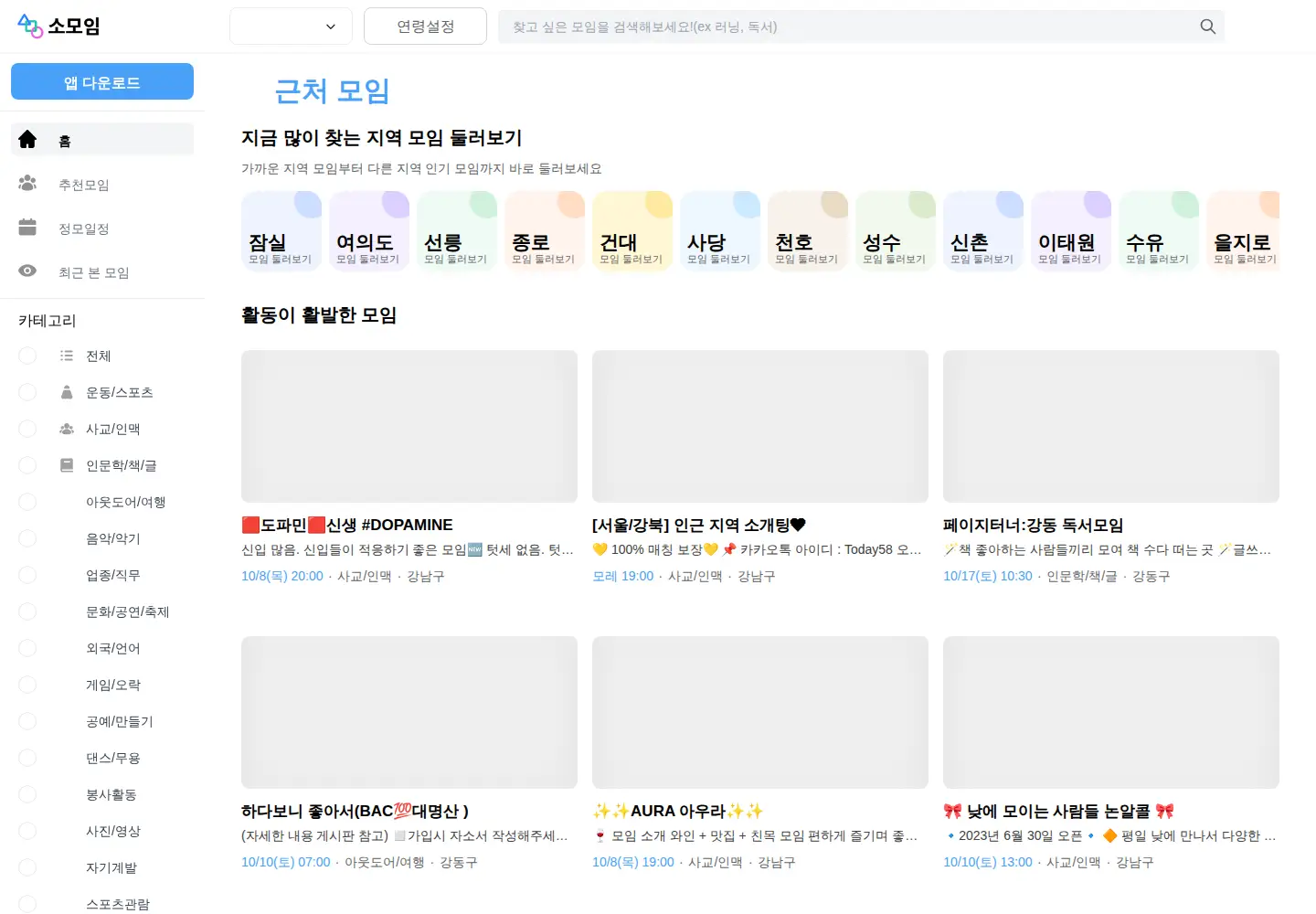Browse 성수 area meetups card
Image resolution: width=1316 pixels, height=914 pixels.
[x=896, y=231]
